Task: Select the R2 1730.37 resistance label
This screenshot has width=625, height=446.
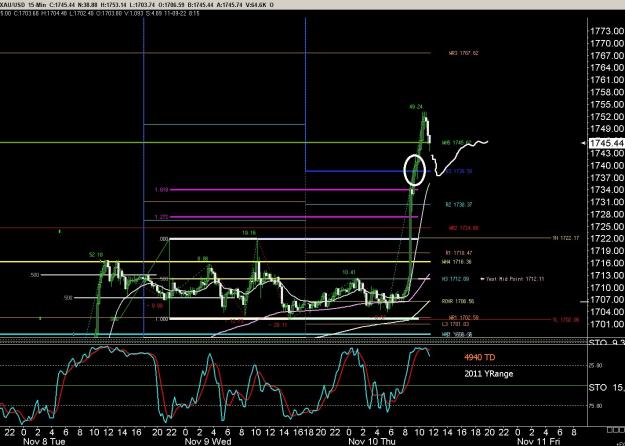Action: [x=459, y=204]
